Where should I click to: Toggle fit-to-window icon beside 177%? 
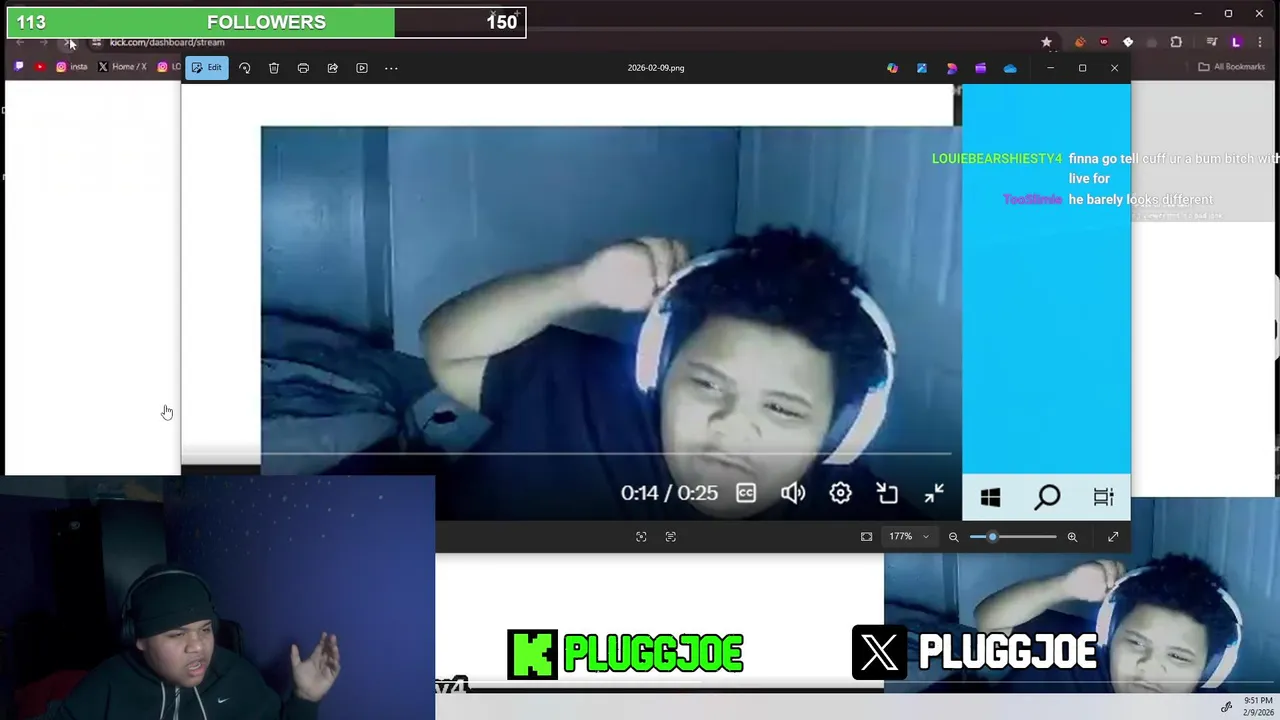[867, 537]
